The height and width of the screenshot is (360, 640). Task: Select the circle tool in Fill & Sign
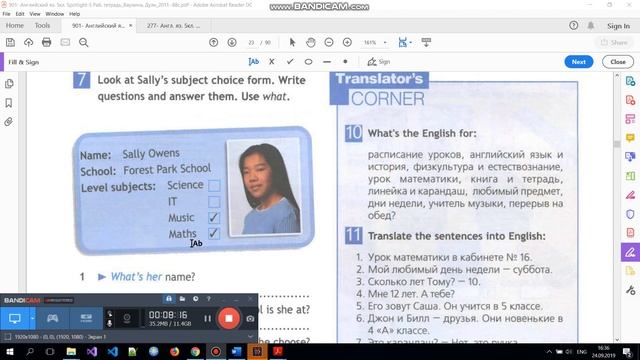pos(309,62)
